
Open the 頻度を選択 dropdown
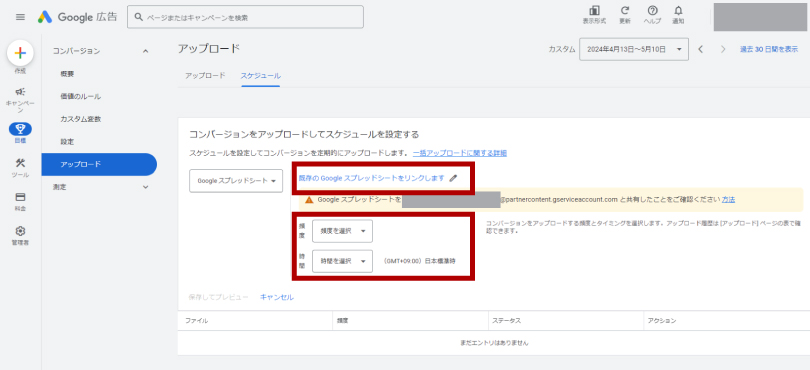click(x=342, y=231)
